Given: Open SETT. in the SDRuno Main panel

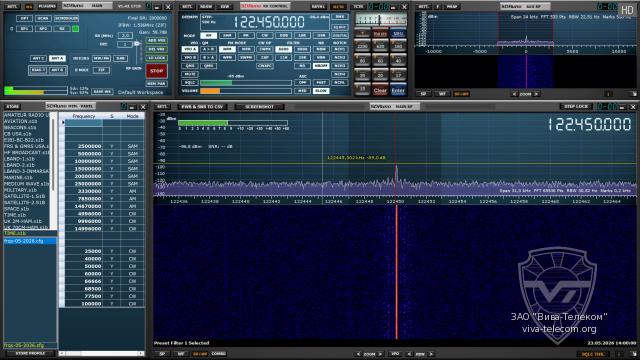Looking at the screenshot, I should point(12,7).
